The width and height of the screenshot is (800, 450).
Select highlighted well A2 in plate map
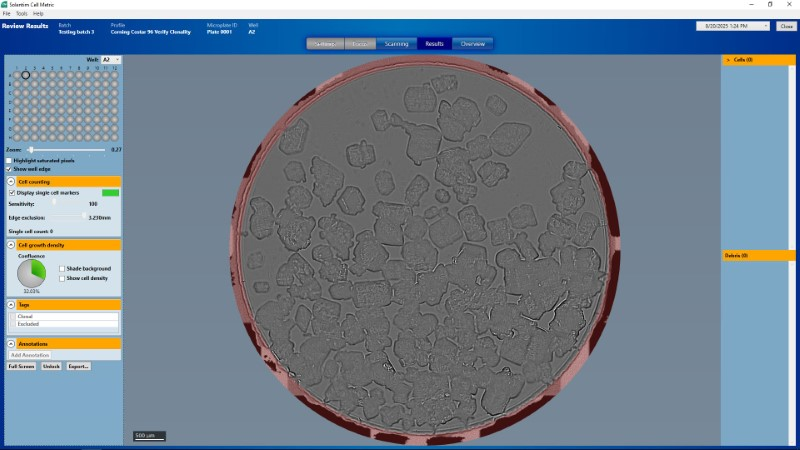26,75
